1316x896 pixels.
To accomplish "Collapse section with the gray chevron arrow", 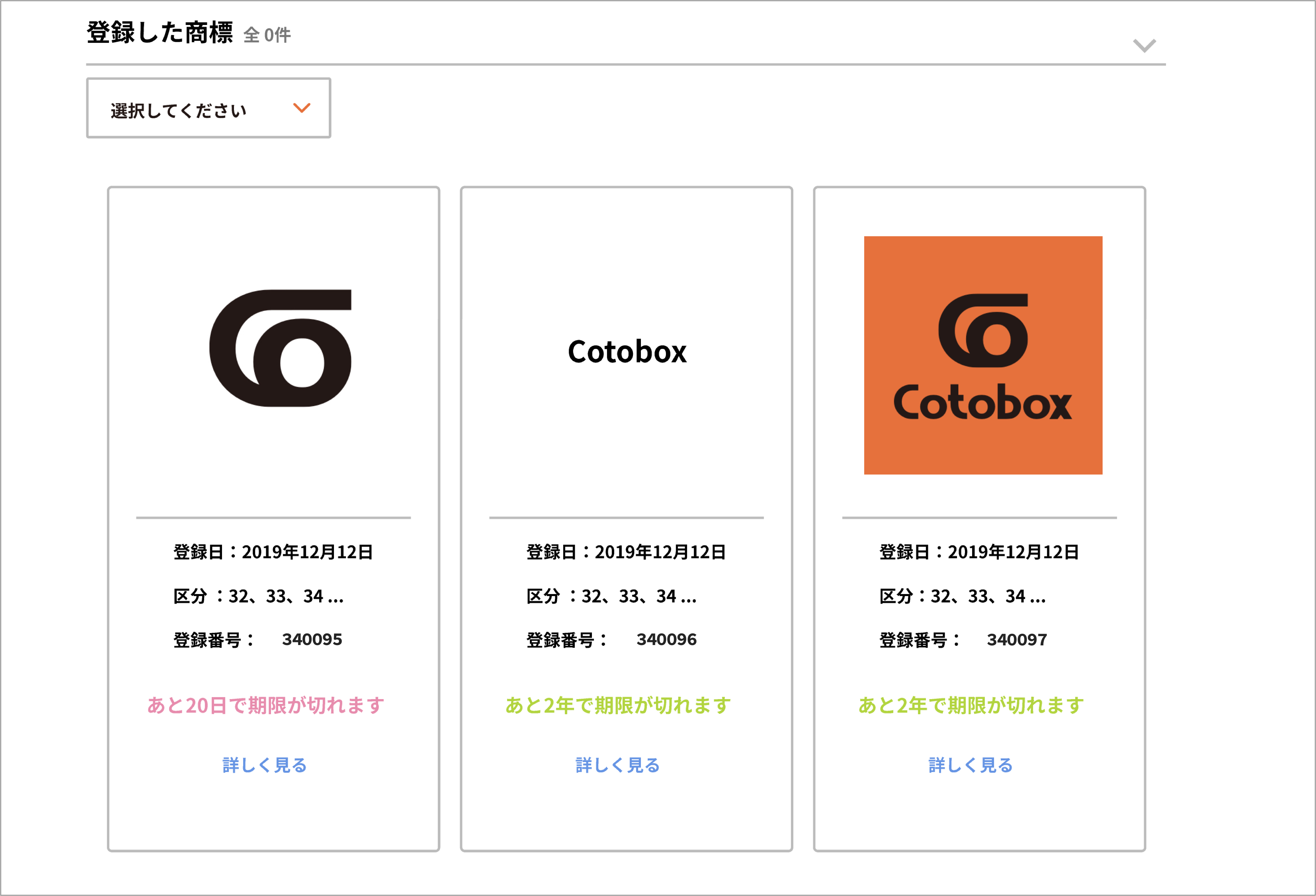I will (1144, 45).
